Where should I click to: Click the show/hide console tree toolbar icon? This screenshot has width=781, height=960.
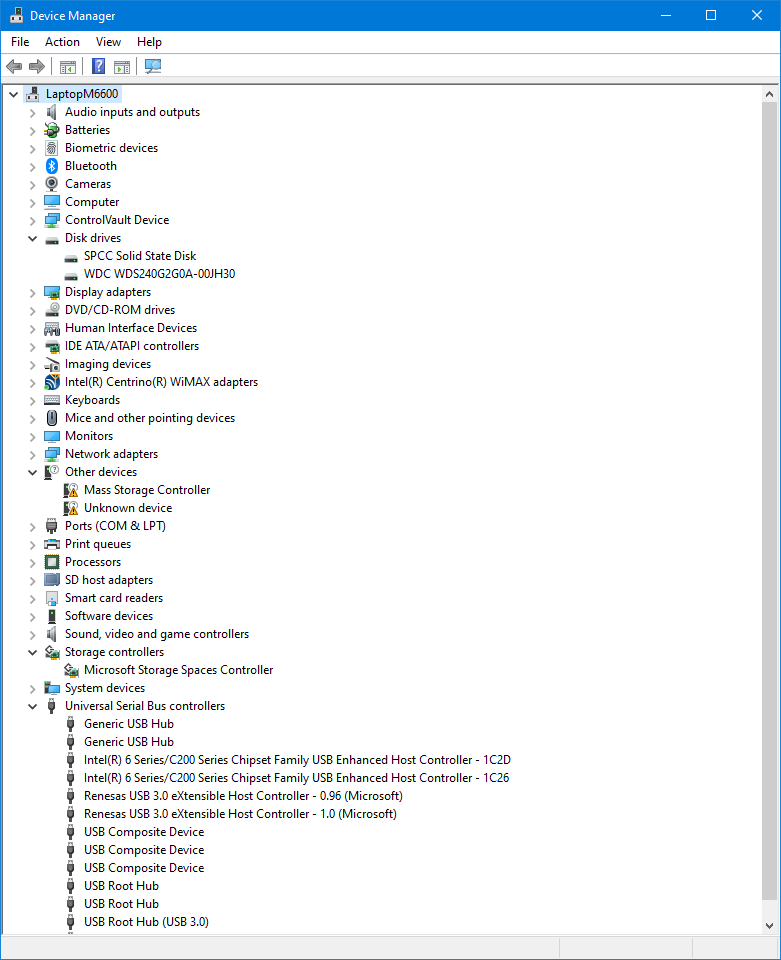click(68, 66)
